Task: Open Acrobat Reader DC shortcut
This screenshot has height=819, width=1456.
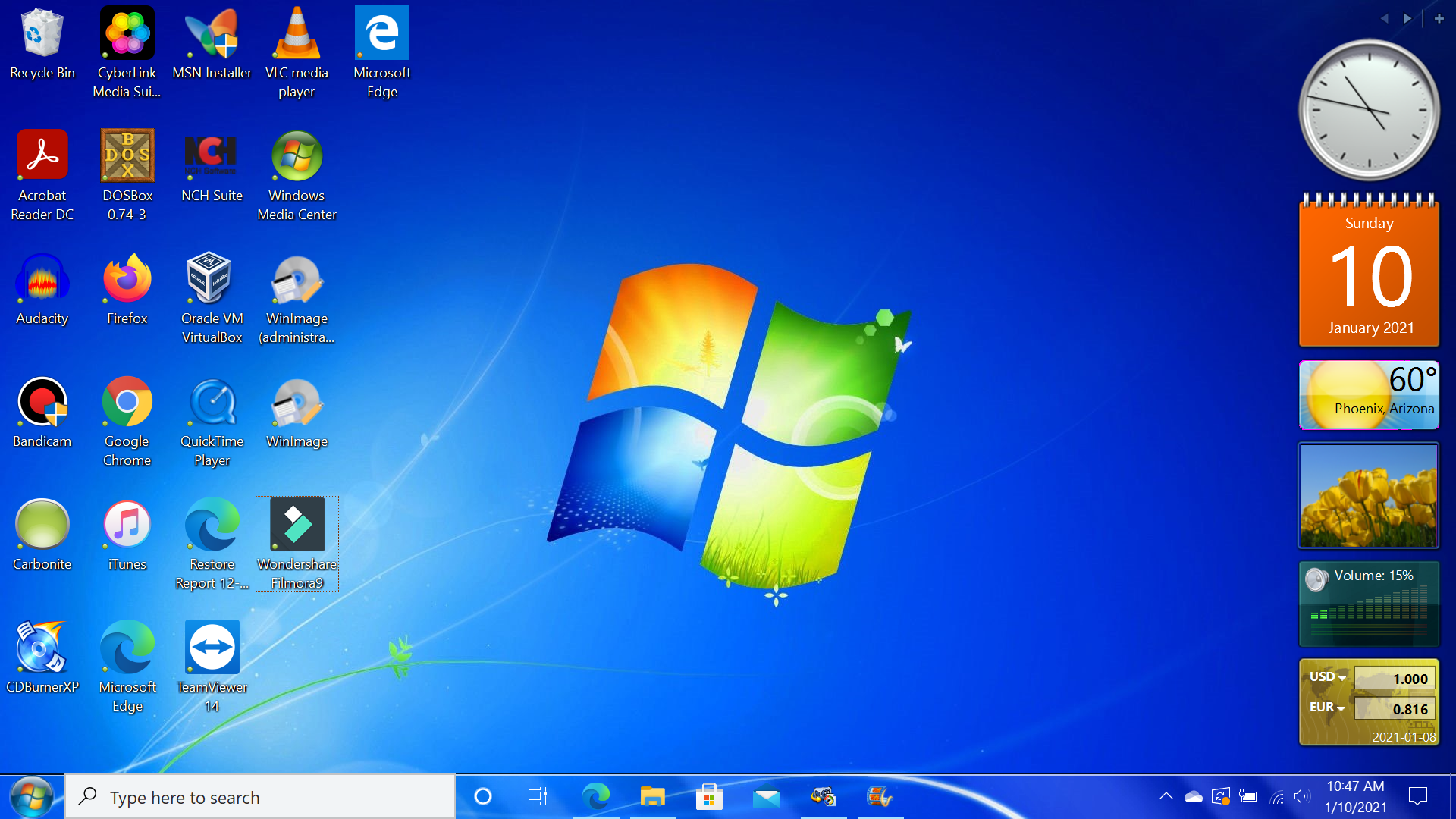Action: click(x=42, y=175)
